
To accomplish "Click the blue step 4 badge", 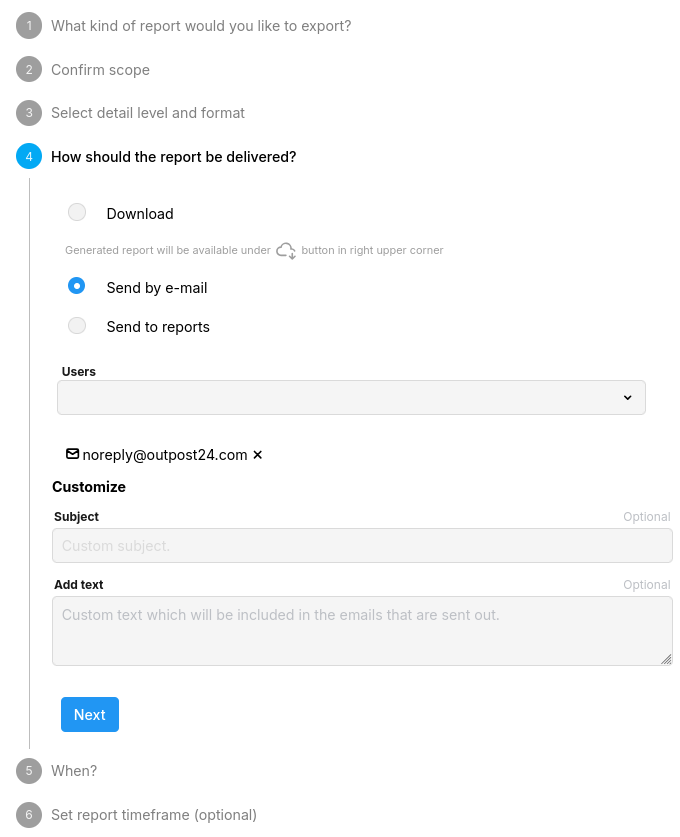I will [x=29, y=156].
